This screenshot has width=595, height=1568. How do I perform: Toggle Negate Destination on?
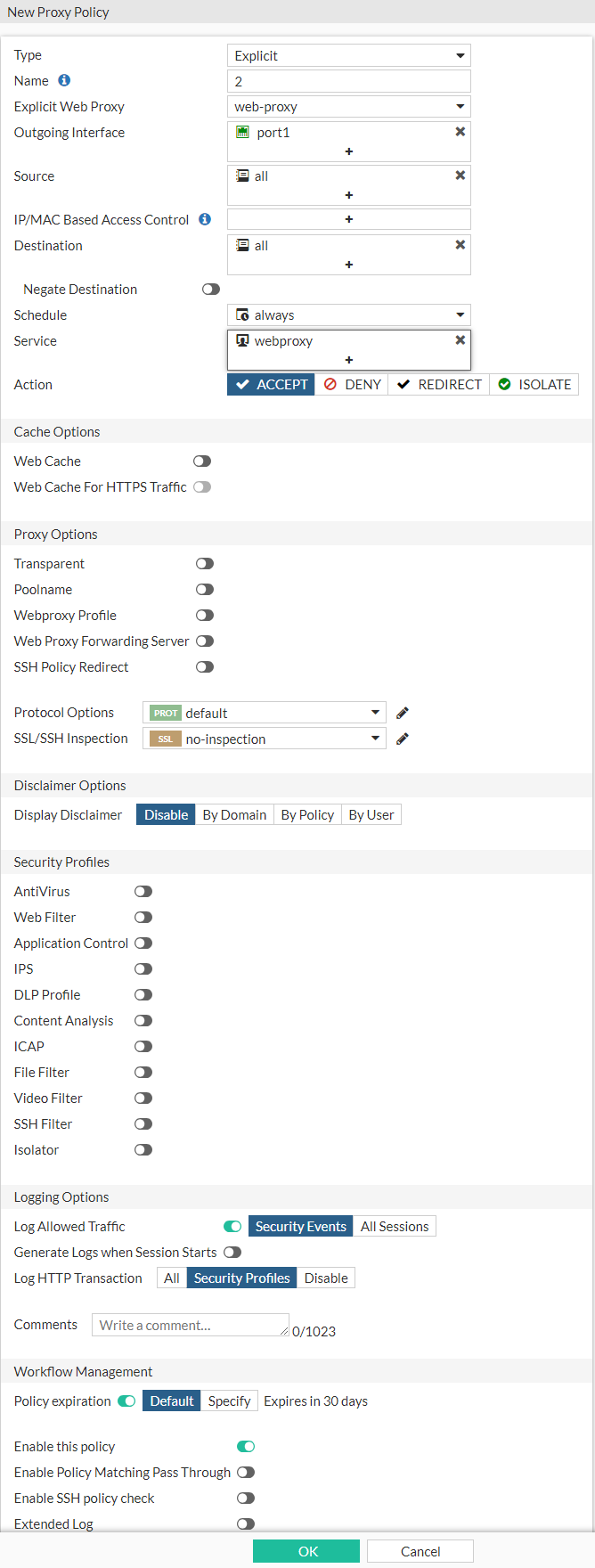pos(210,289)
